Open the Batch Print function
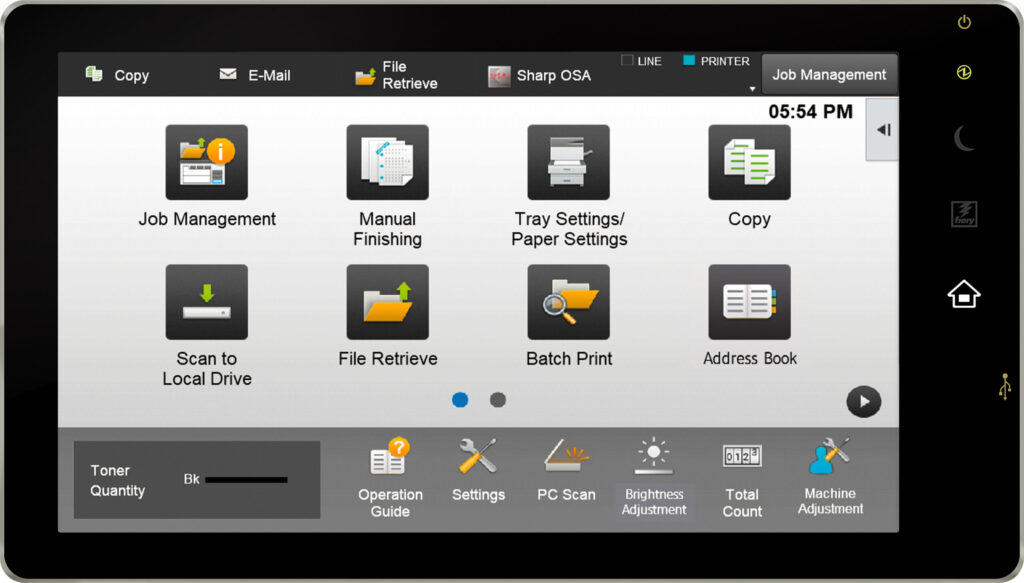 pyautogui.click(x=568, y=302)
